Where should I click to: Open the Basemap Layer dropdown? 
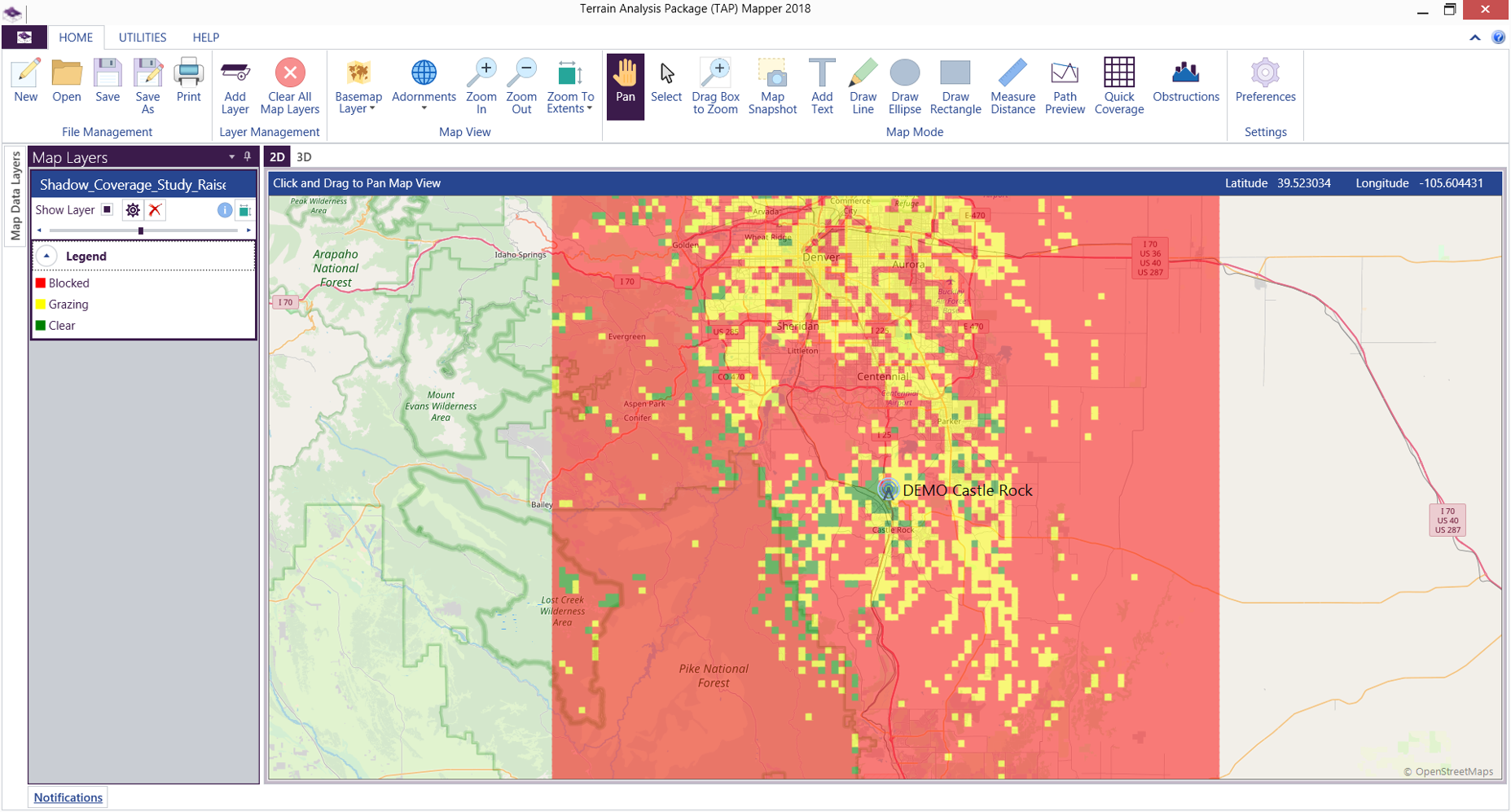click(x=358, y=86)
